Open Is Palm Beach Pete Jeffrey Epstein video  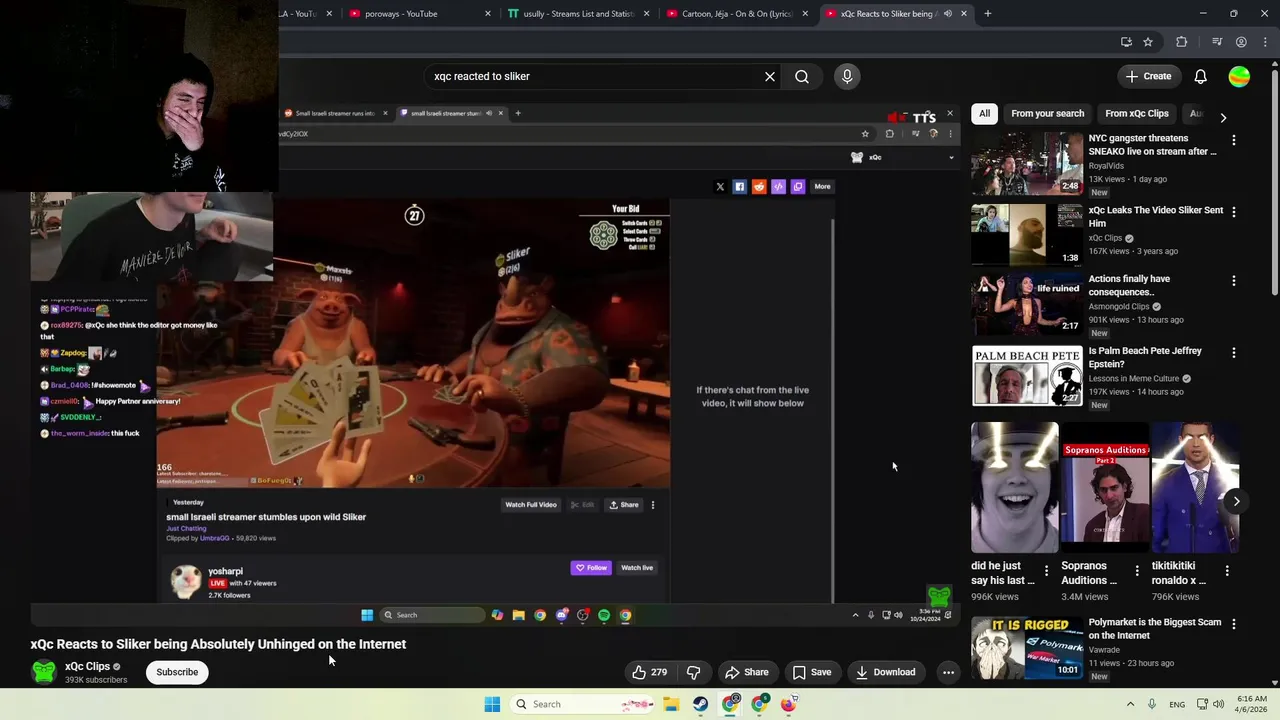tap(1027, 375)
